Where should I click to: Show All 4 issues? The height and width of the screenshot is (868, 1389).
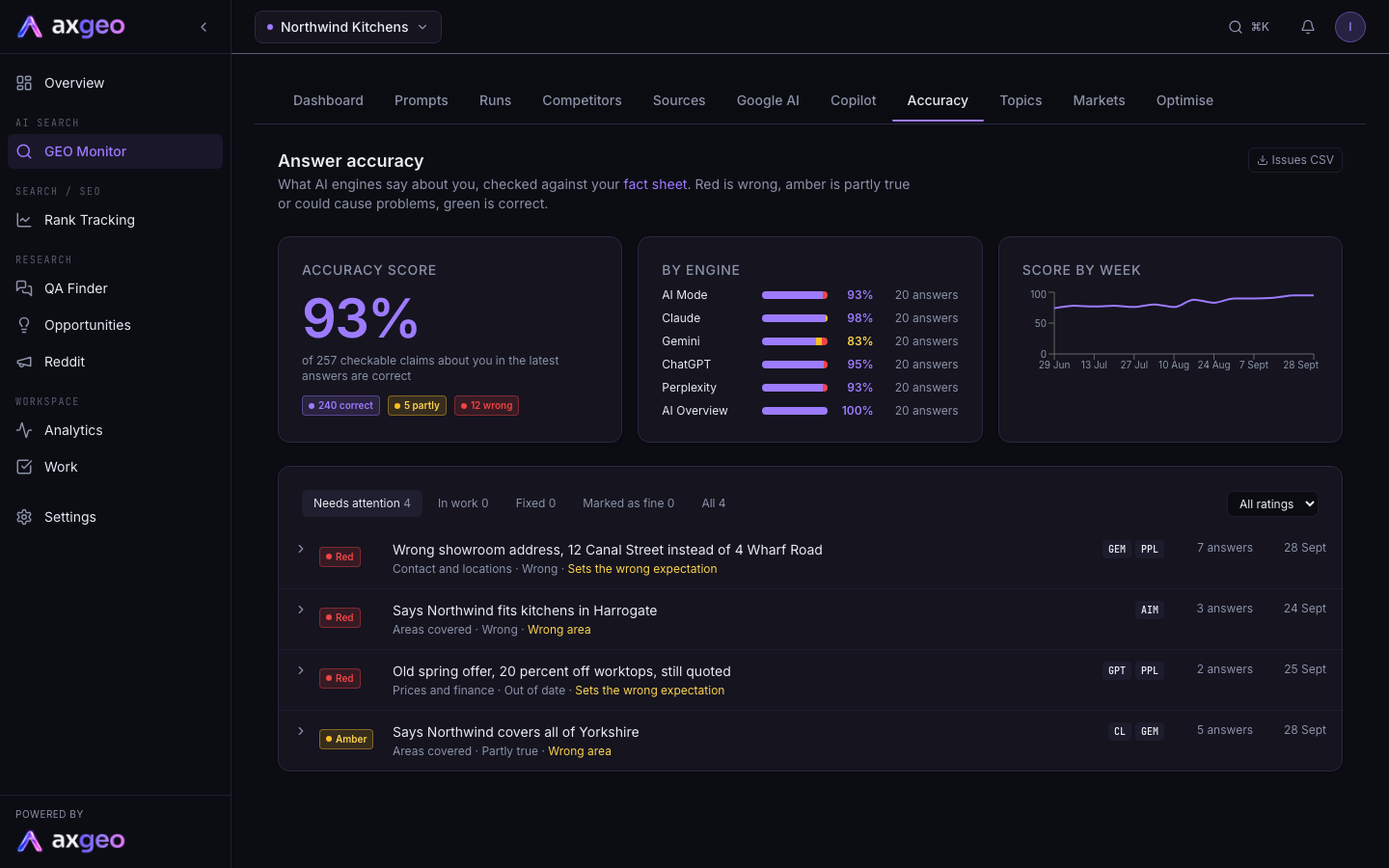pyautogui.click(x=714, y=503)
